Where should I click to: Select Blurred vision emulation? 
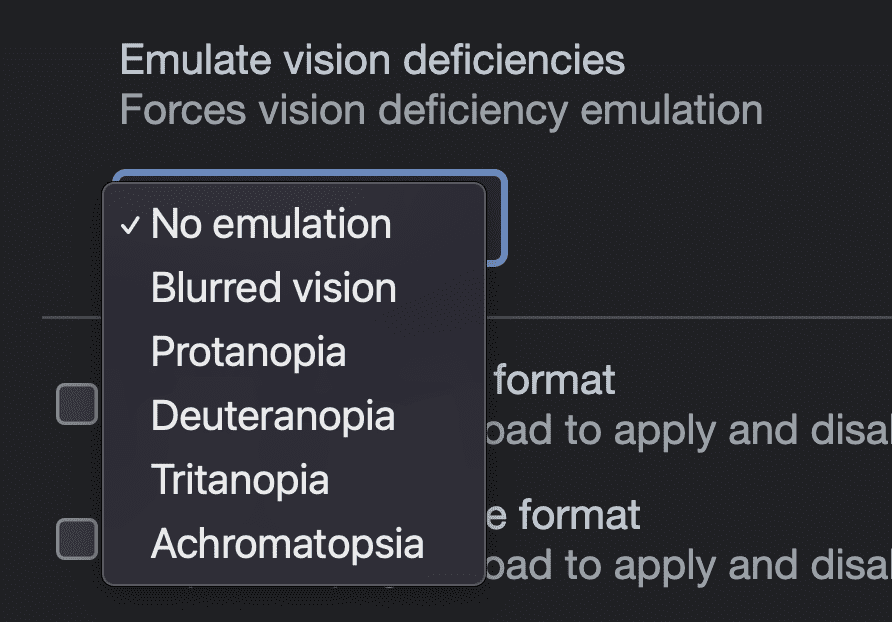click(272, 288)
